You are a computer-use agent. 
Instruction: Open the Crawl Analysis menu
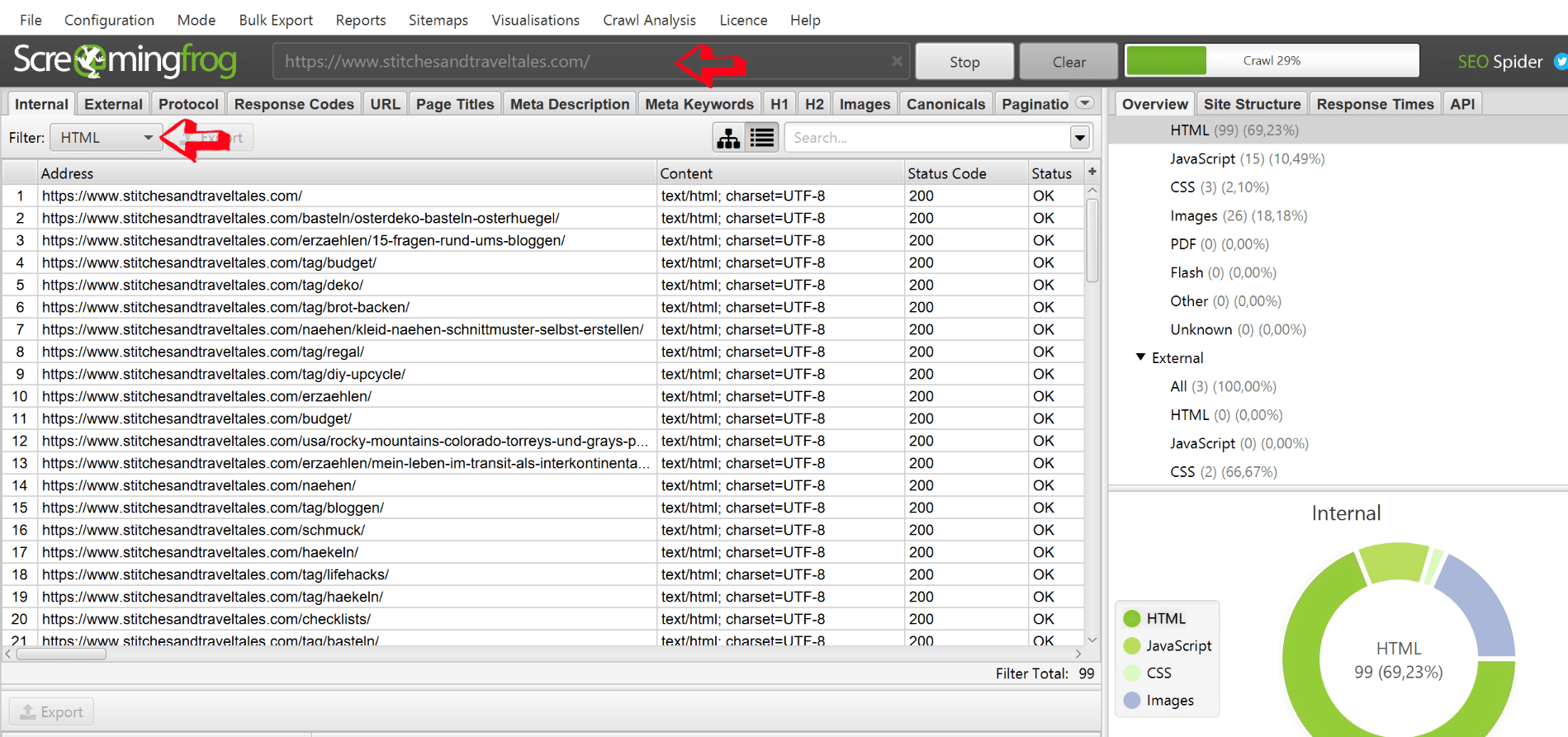649,20
